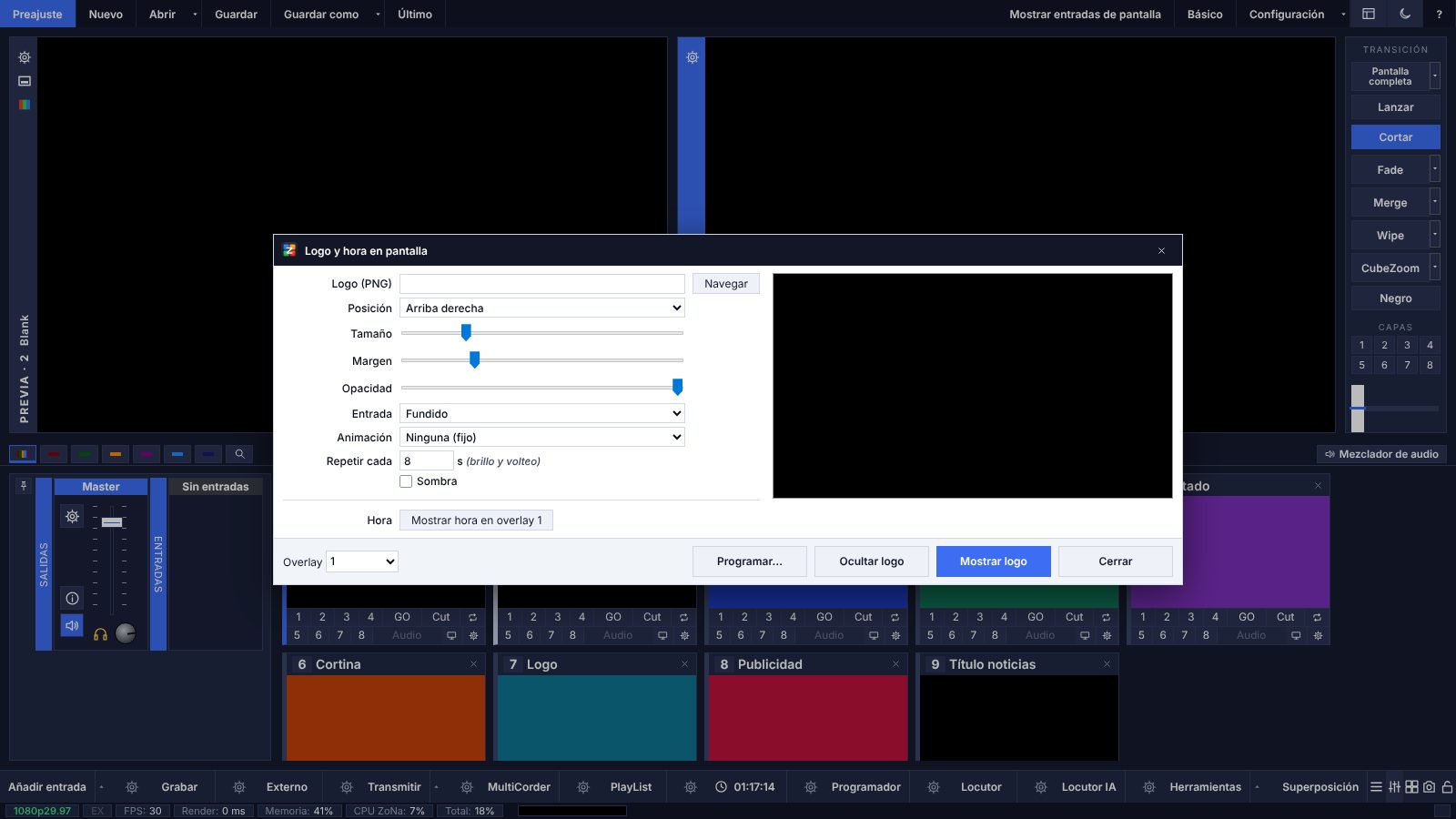
Task: Click the search magnifier in category bar
Action: (239, 453)
